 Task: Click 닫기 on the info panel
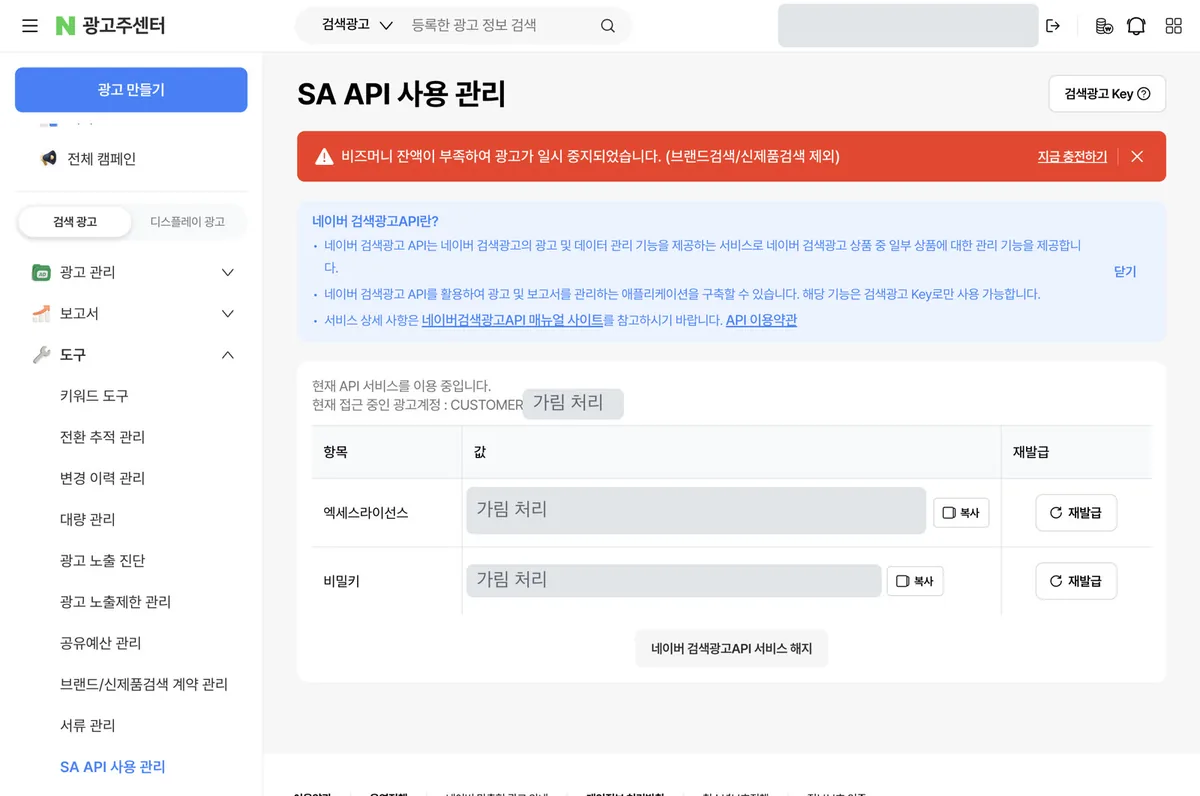1125,272
